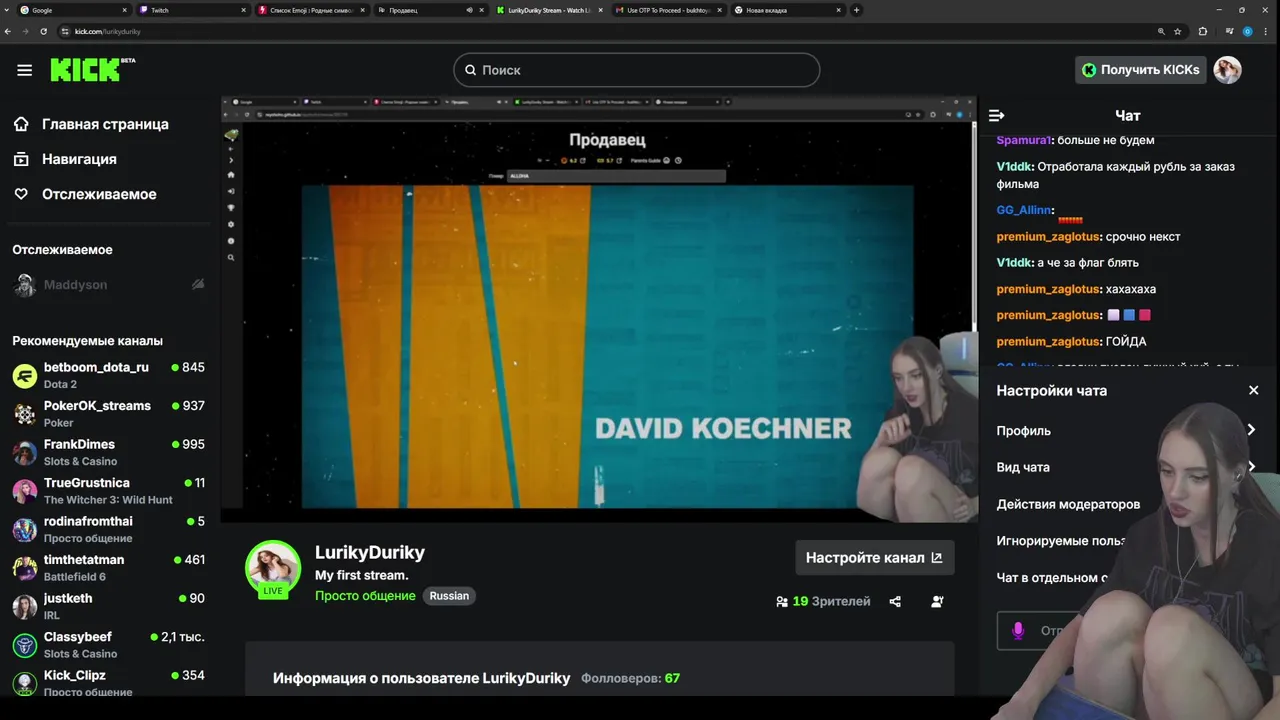
Task: Click the KICK logo
Action: click(x=92, y=69)
